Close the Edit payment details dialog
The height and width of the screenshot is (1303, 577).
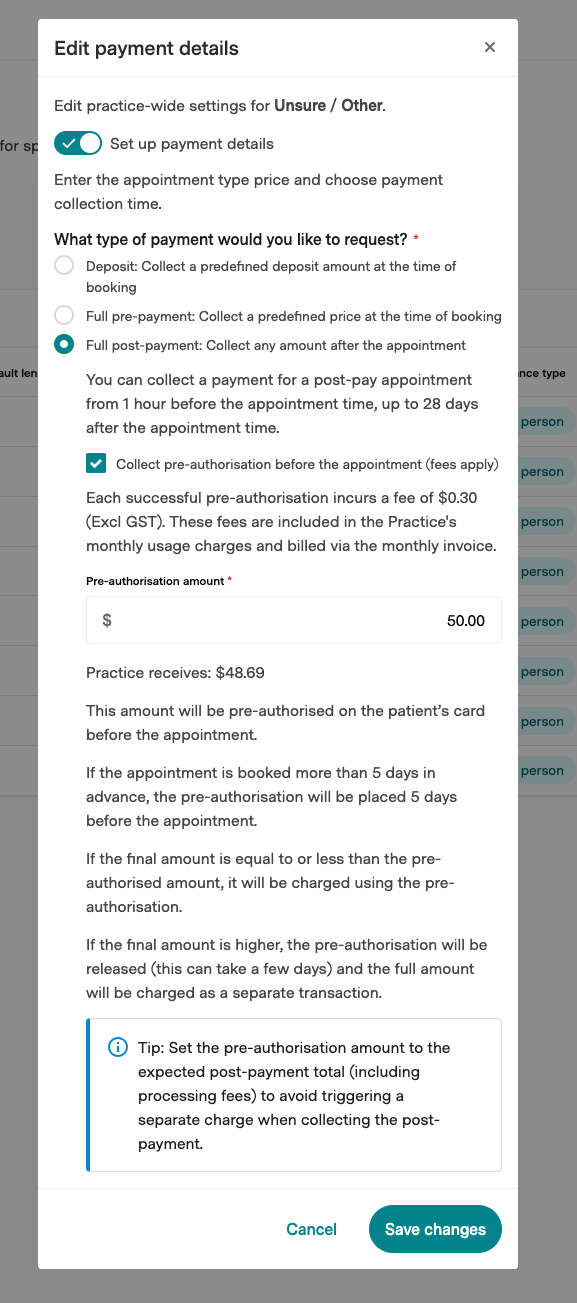point(489,47)
